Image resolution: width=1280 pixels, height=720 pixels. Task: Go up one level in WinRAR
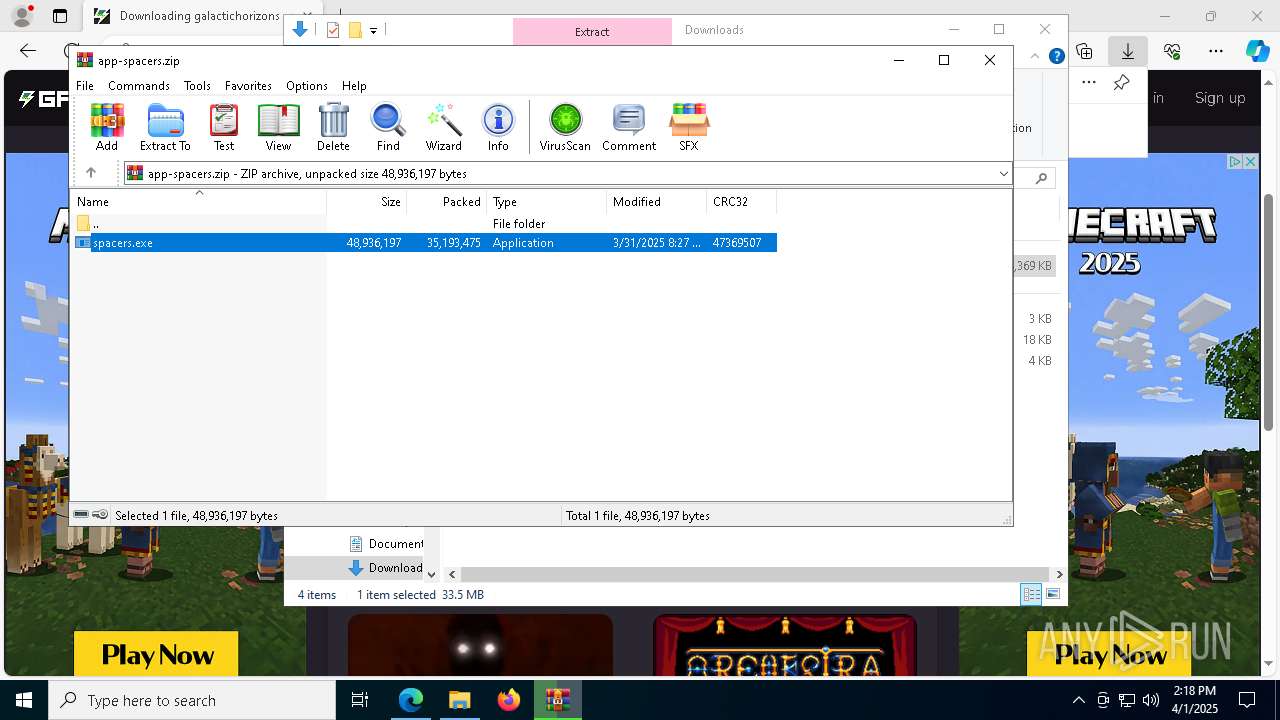pyautogui.click(x=91, y=173)
